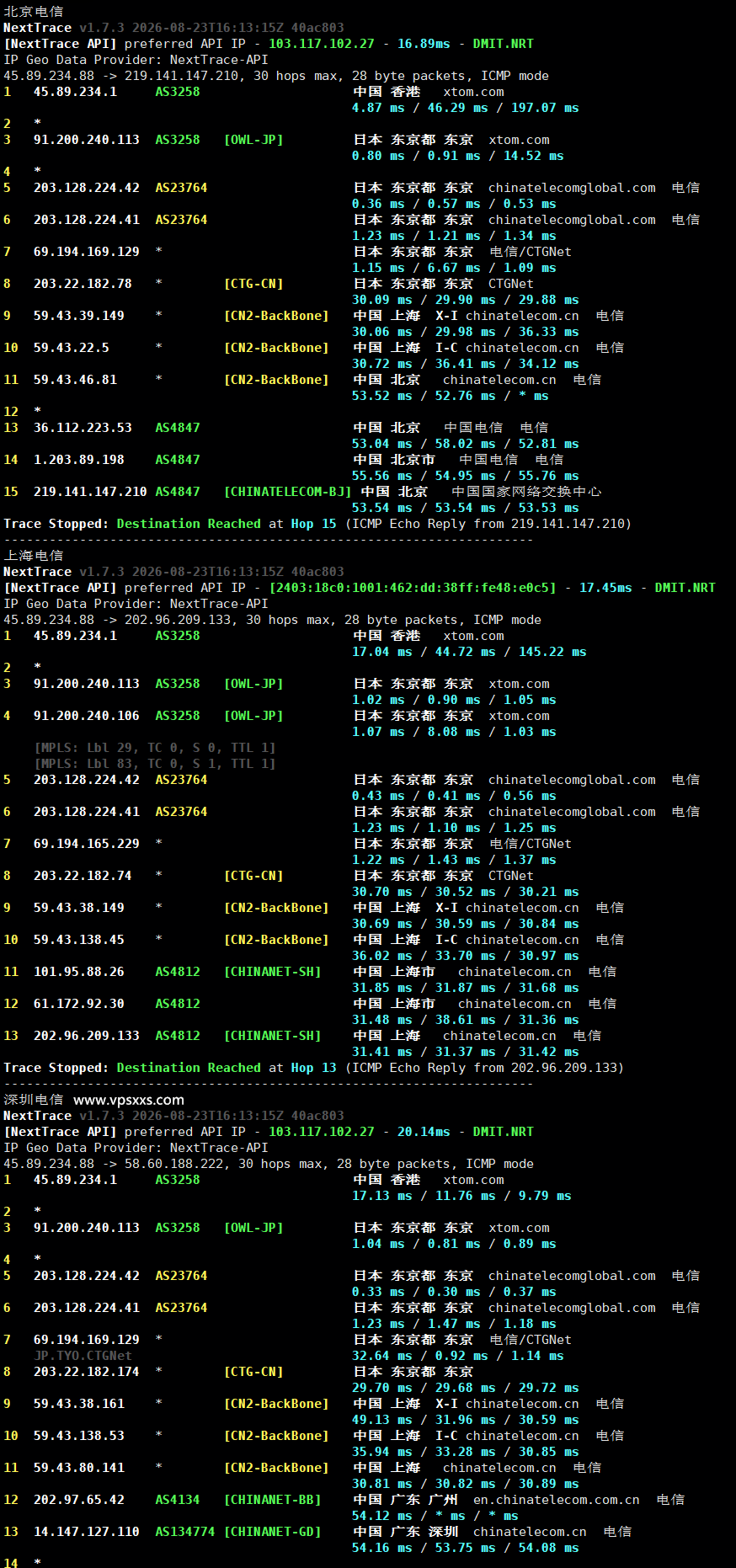Click the [CHINATELECOM-BJ] tag
Image resolution: width=736 pixels, height=1568 pixels.
pyautogui.click(x=287, y=492)
